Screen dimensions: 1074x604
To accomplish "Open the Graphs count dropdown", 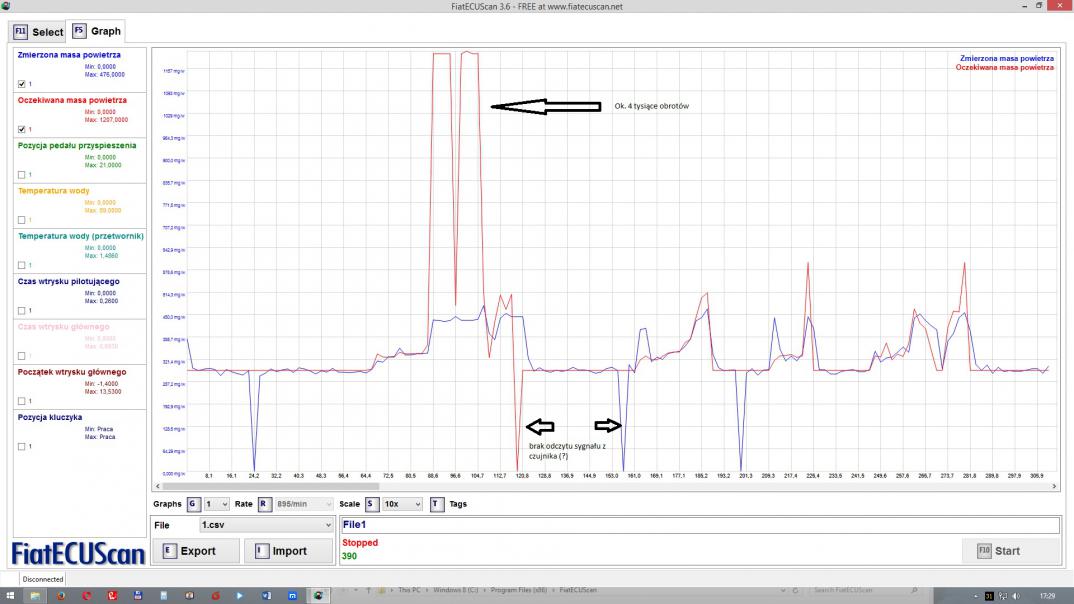I will tap(216, 504).
